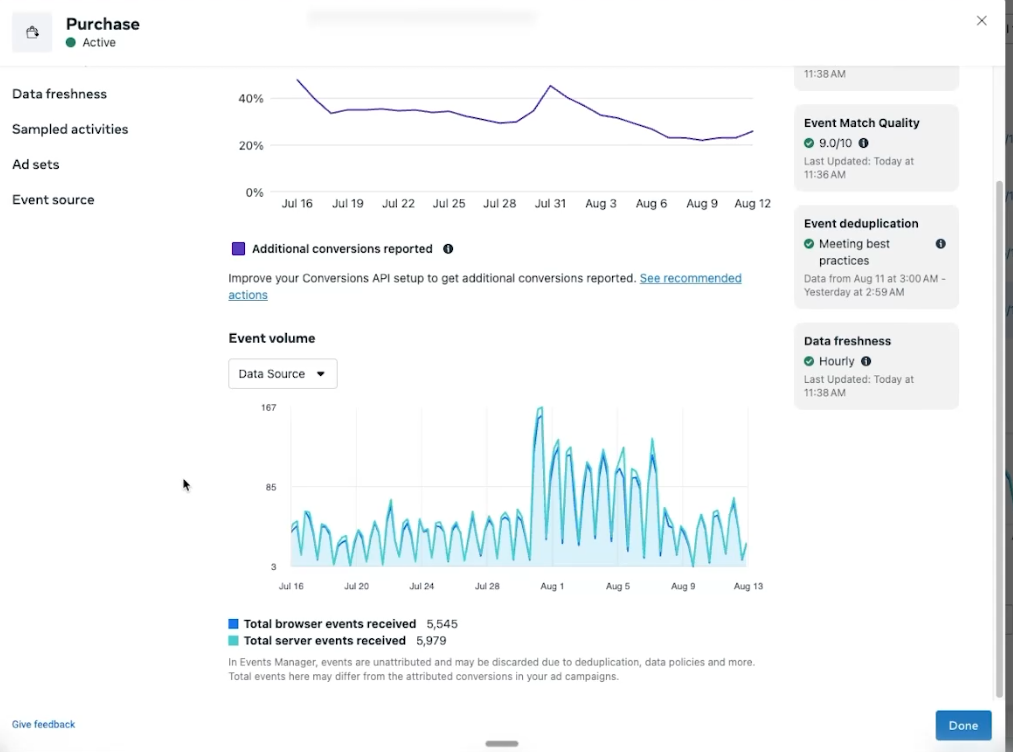
Task: Open Event deduplication info icon
Action: [x=941, y=244]
